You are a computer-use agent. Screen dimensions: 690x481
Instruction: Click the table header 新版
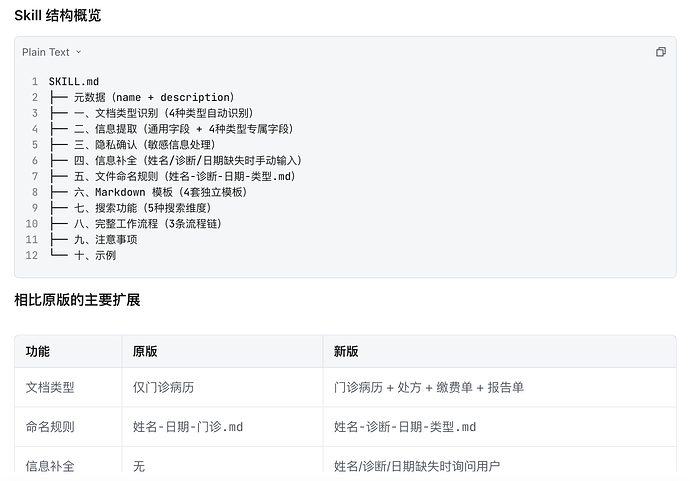tap(499, 351)
